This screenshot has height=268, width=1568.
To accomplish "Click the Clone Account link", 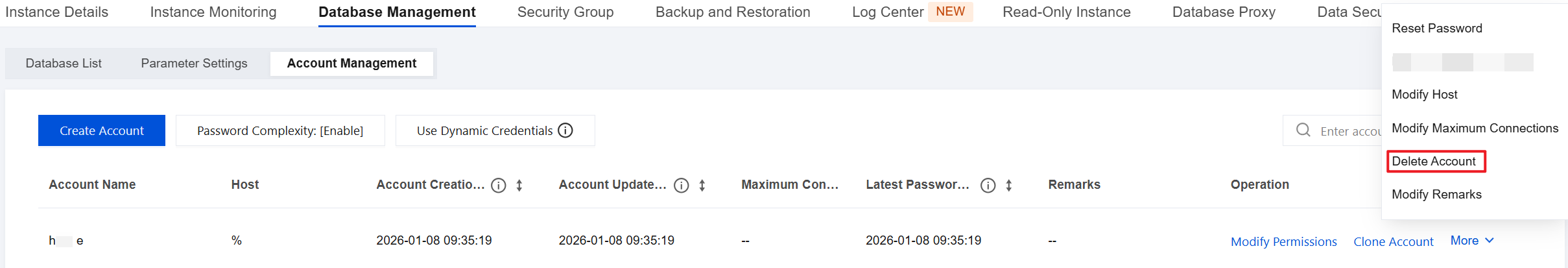I will click(1394, 242).
